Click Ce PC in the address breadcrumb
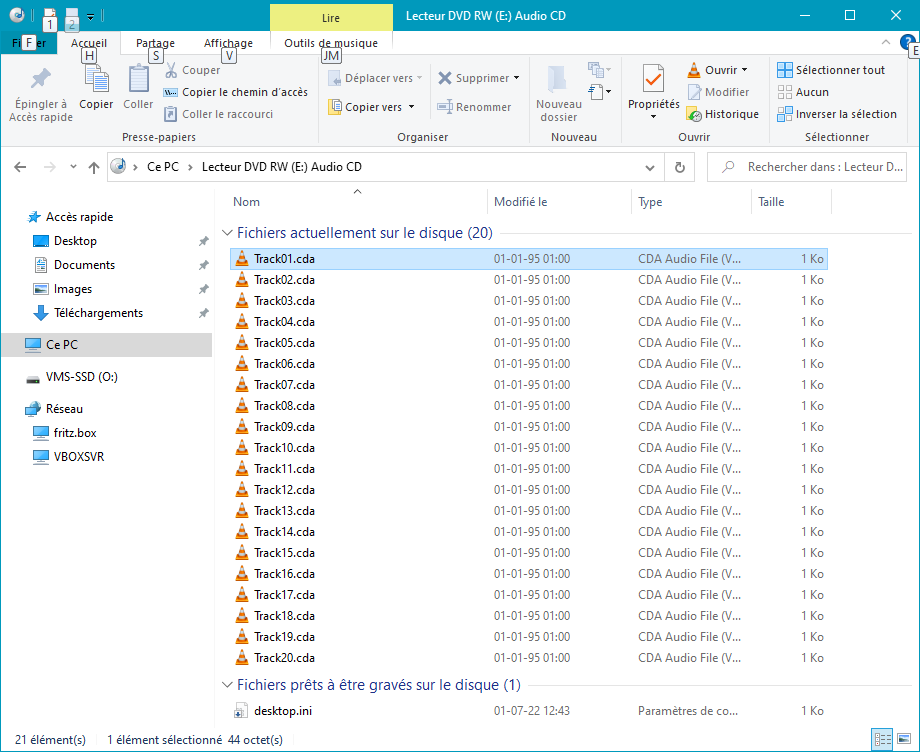The image size is (920, 752). pos(163,167)
